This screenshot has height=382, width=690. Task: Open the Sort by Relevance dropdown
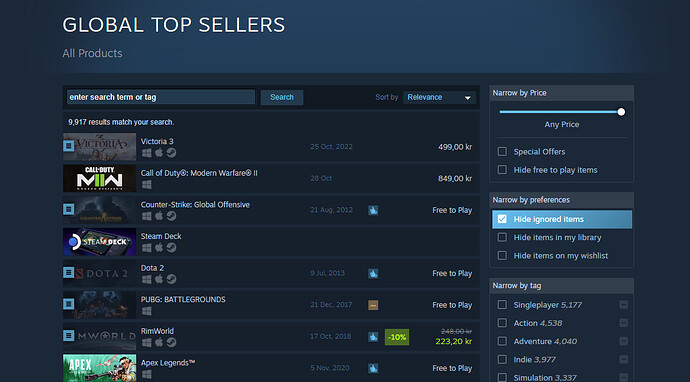(439, 97)
